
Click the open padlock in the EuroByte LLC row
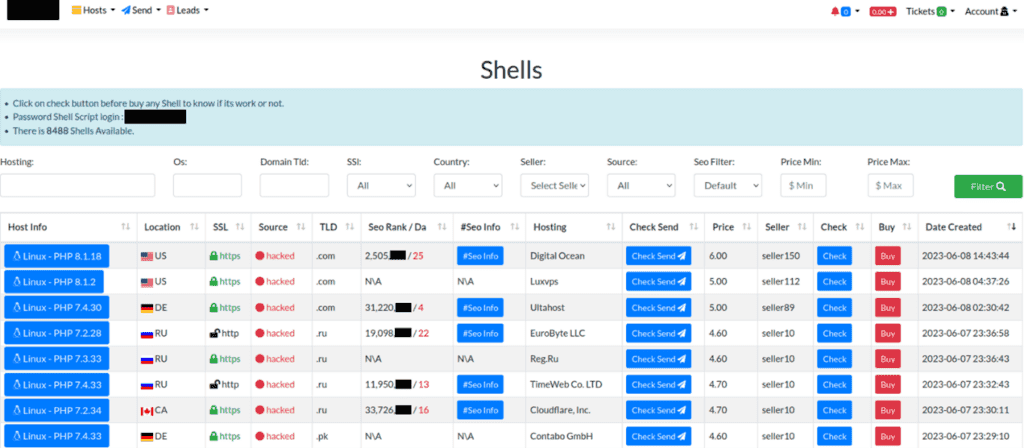click(x=214, y=333)
